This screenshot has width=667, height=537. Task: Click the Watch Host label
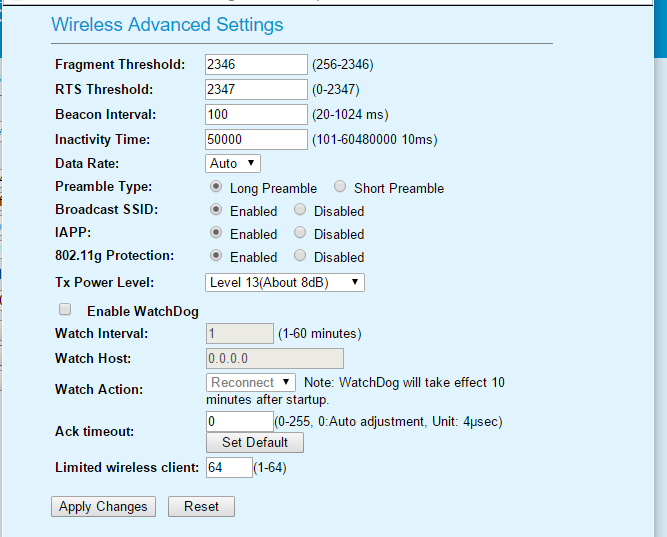pos(93,359)
